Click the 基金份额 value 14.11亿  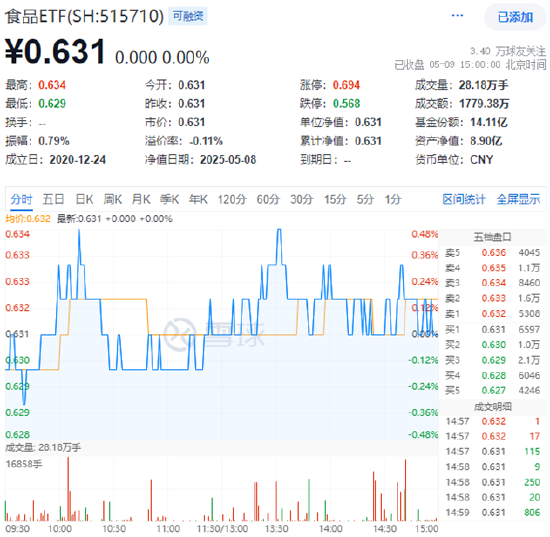click(x=489, y=122)
